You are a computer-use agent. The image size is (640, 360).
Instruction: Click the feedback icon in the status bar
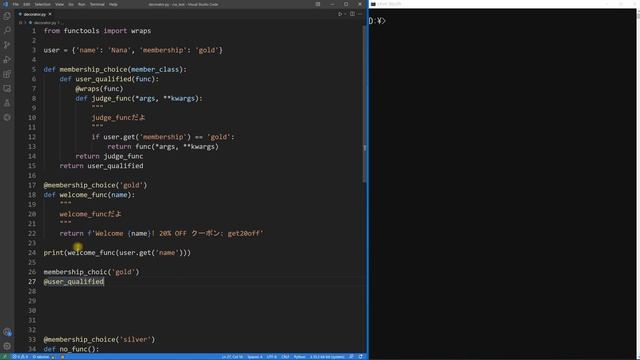pyautogui.click(x=351, y=357)
